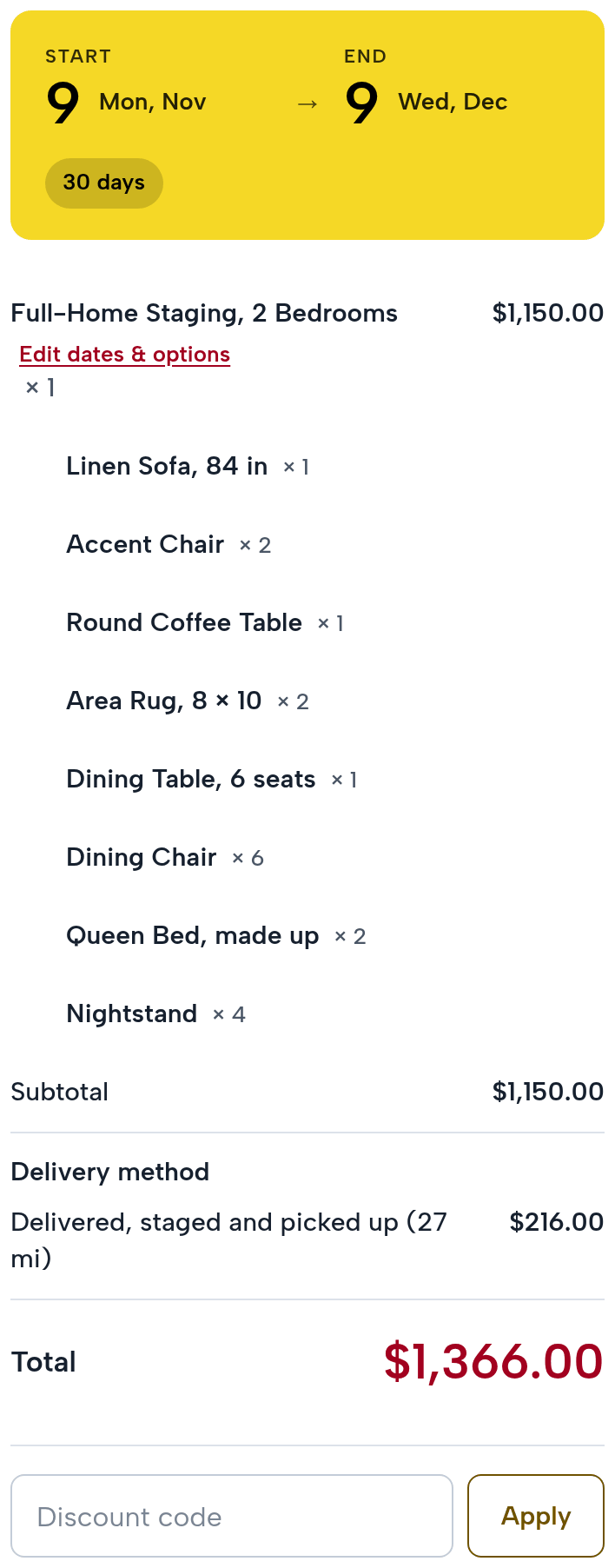Image resolution: width=615 pixels, height=1568 pixels.
Task: Click the Edit dates & options link
Action: pyautogui.click(x=124, y=355)
